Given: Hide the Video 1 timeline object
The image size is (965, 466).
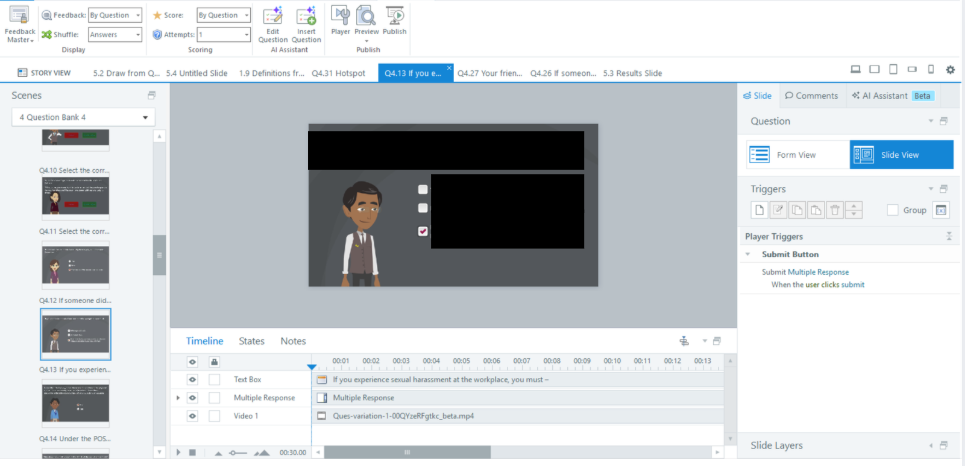Looking at the screenshot, I should [x=193, y=416].
